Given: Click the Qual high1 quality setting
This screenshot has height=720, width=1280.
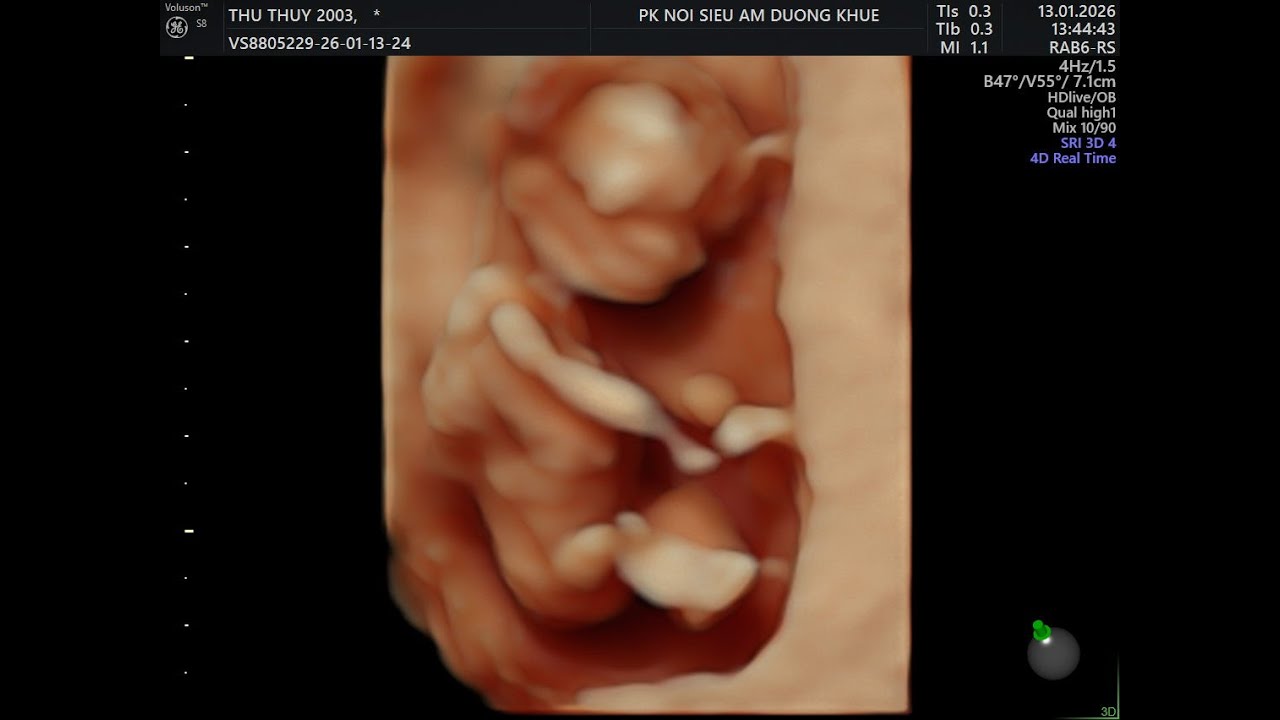Looking at the screenshot, I should [x=1081, y=113].
